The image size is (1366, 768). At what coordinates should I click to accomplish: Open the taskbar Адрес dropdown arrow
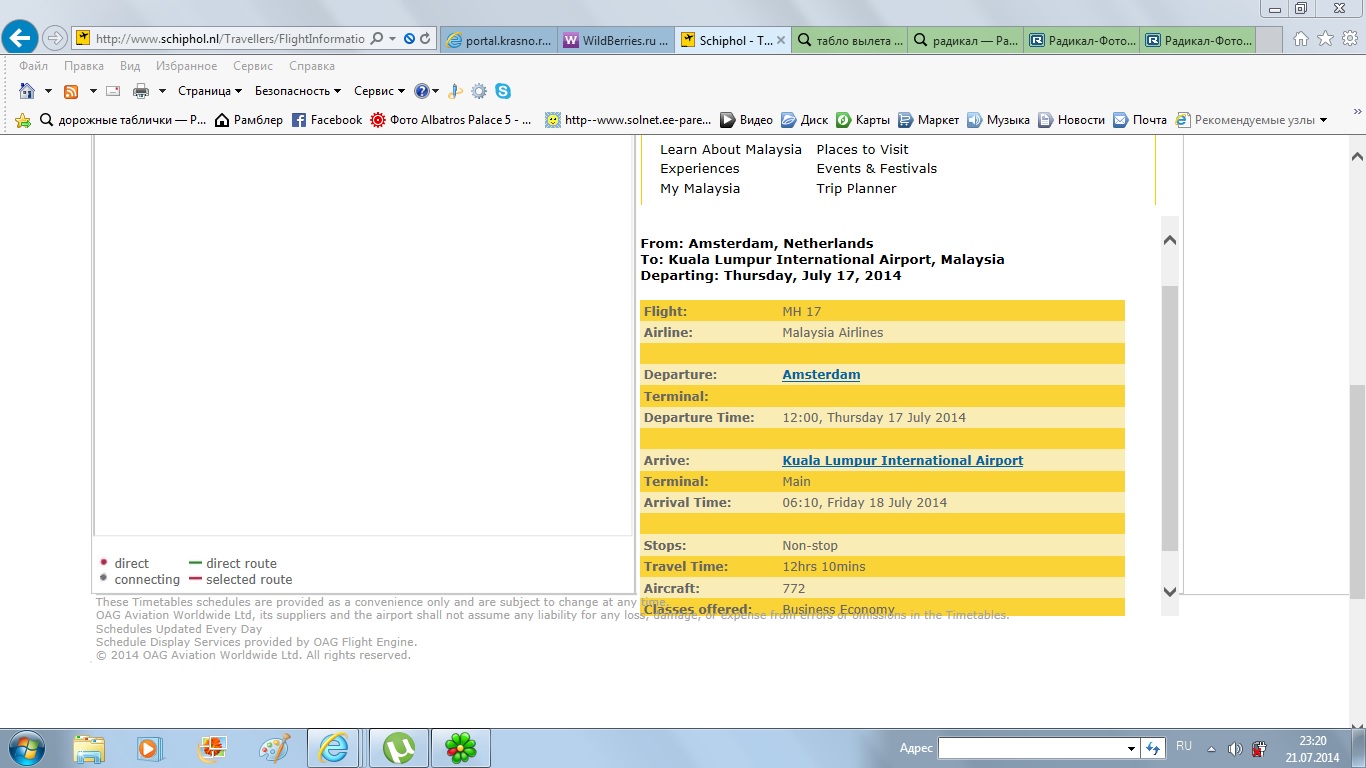(x=1131, y=748)
